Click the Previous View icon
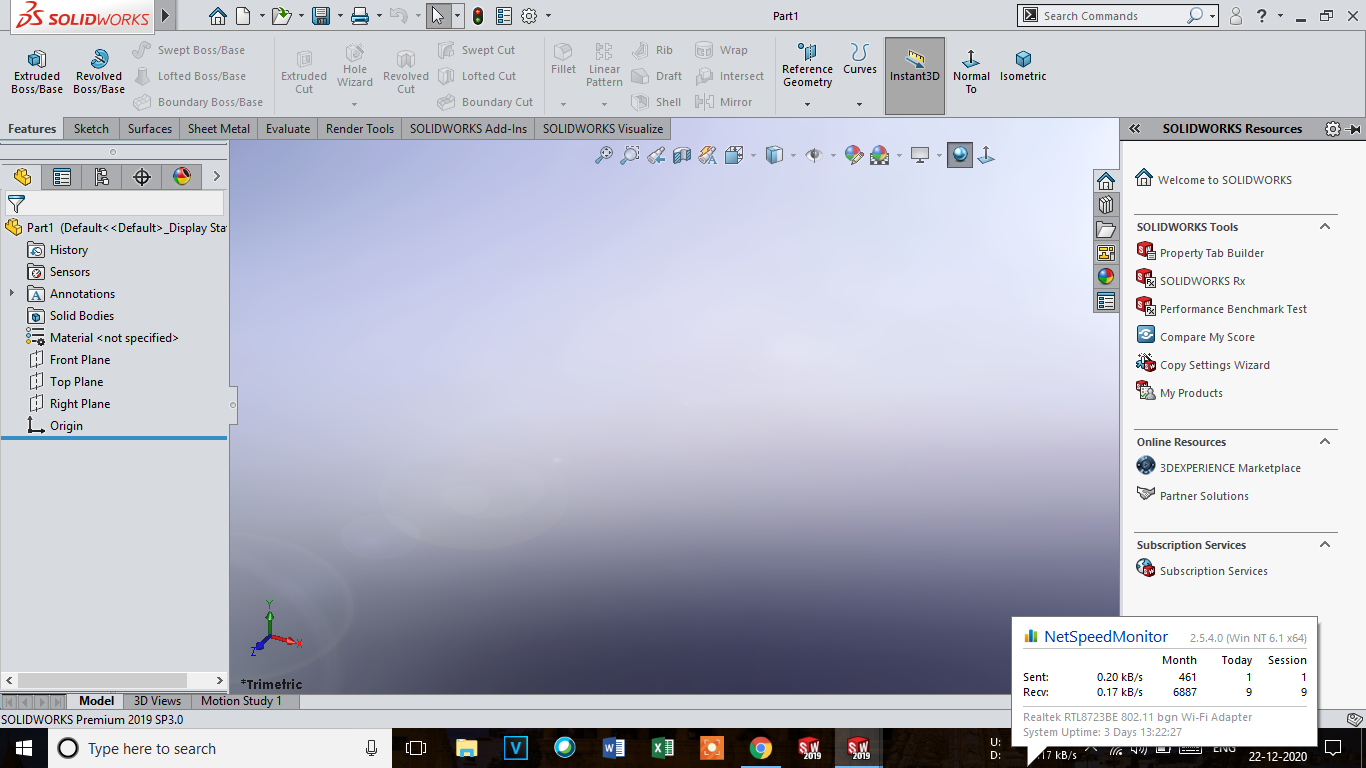 pyautogui.click(x=656, y=155)
